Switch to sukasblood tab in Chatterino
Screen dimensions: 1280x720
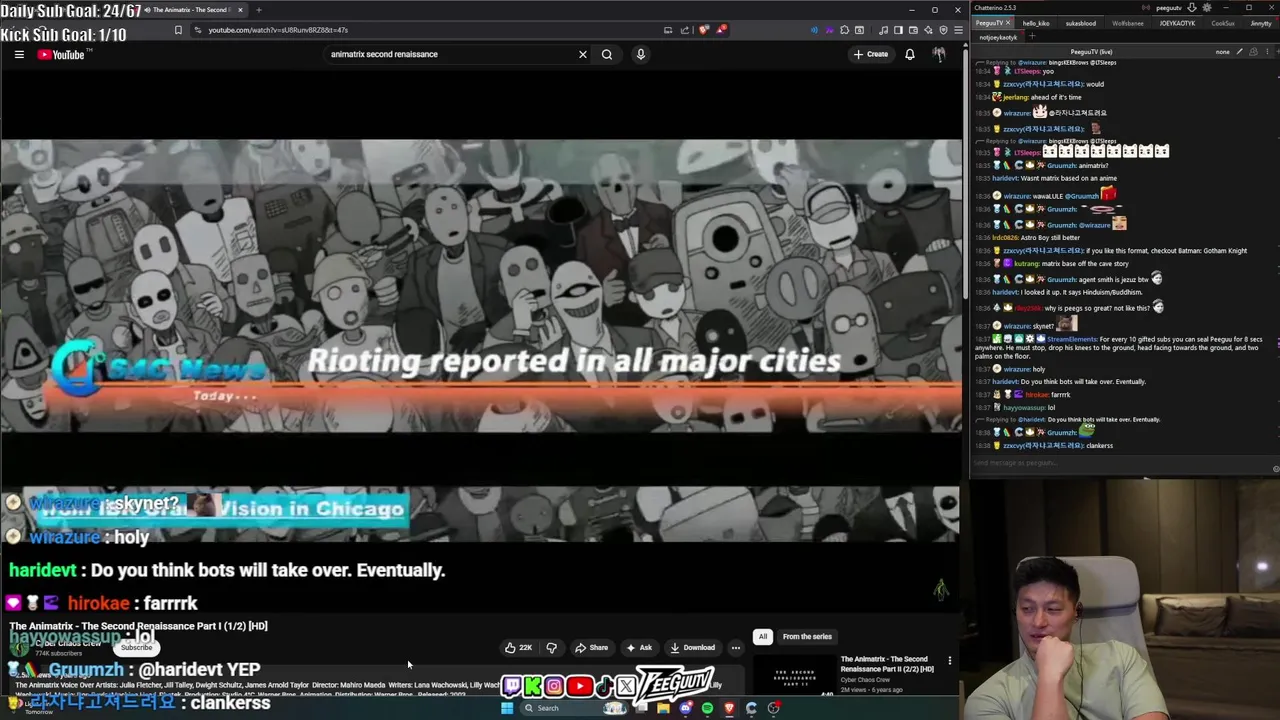tap(1080, 23)
